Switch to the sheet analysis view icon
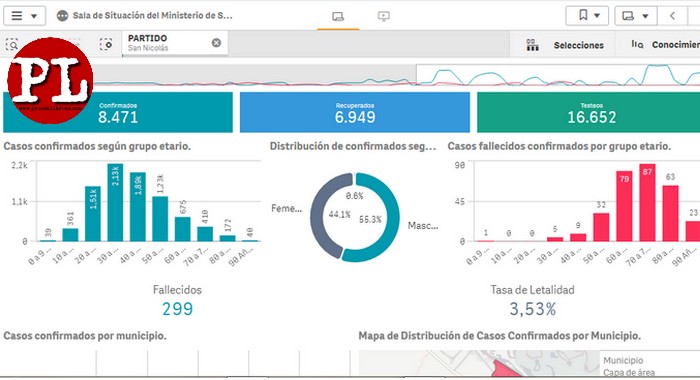 (x=338, y=17)
